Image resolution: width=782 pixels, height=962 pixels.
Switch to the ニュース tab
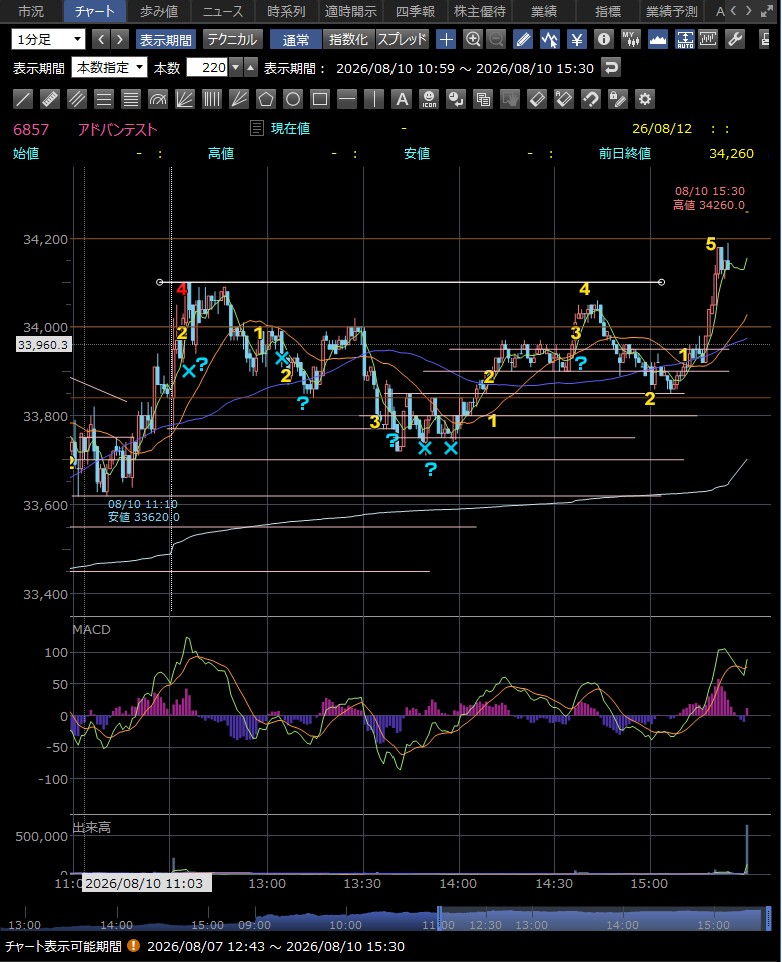pos(223,11)
